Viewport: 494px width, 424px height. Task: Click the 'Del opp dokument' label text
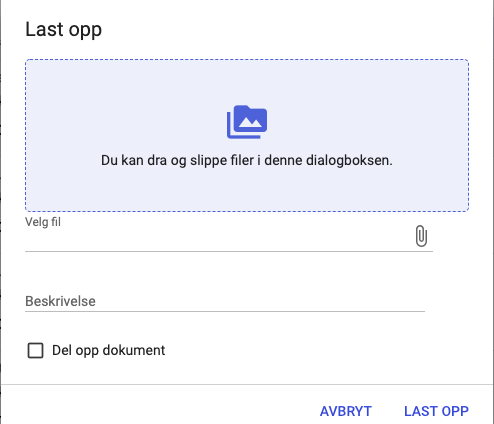click(108, 350)
